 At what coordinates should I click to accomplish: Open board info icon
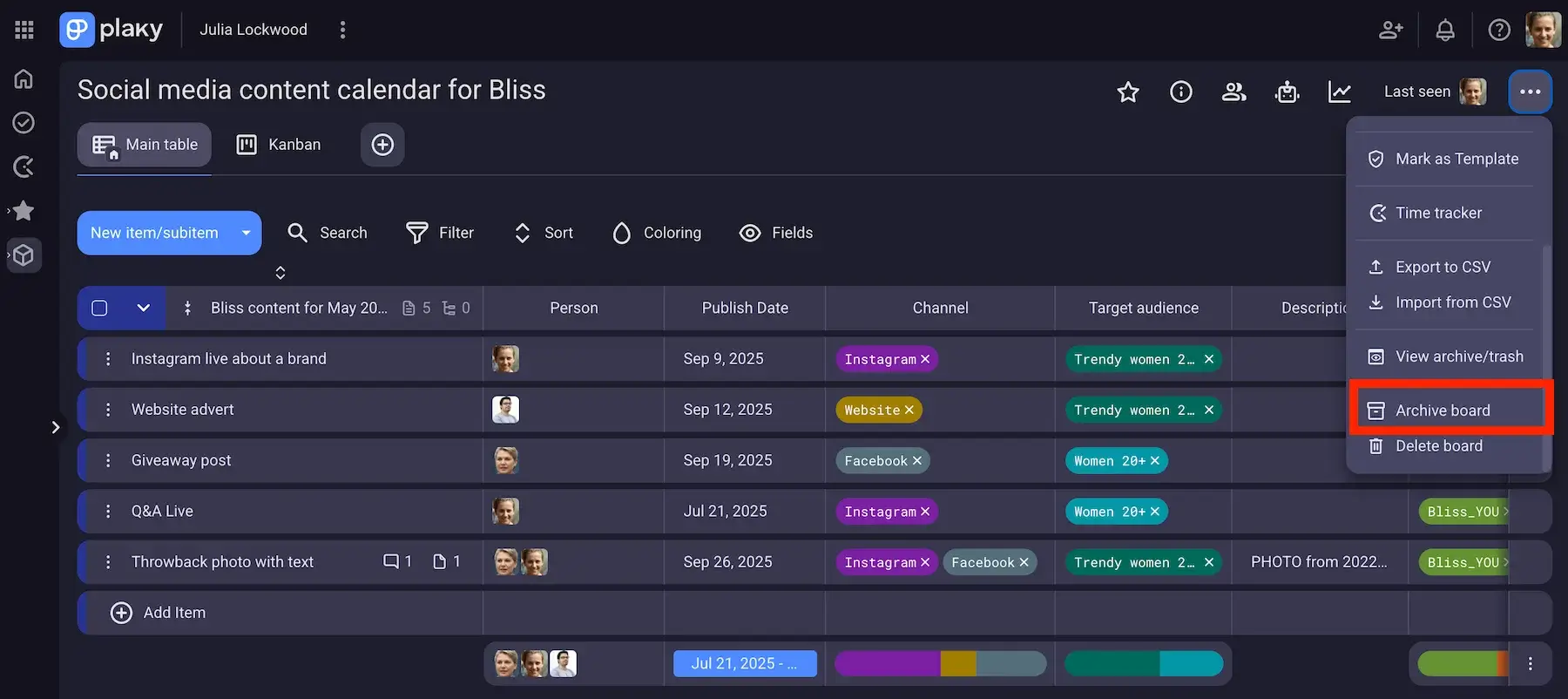pos(1181,92)
